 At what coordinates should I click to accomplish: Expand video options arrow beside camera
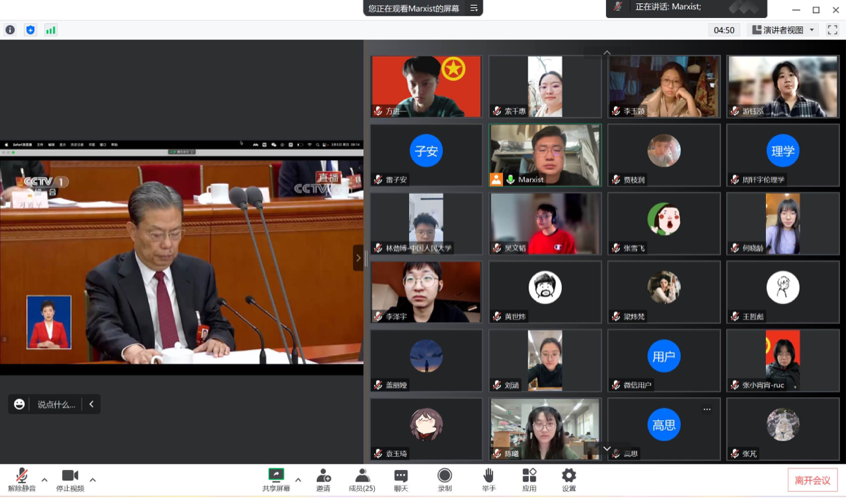tap(93, 480)
